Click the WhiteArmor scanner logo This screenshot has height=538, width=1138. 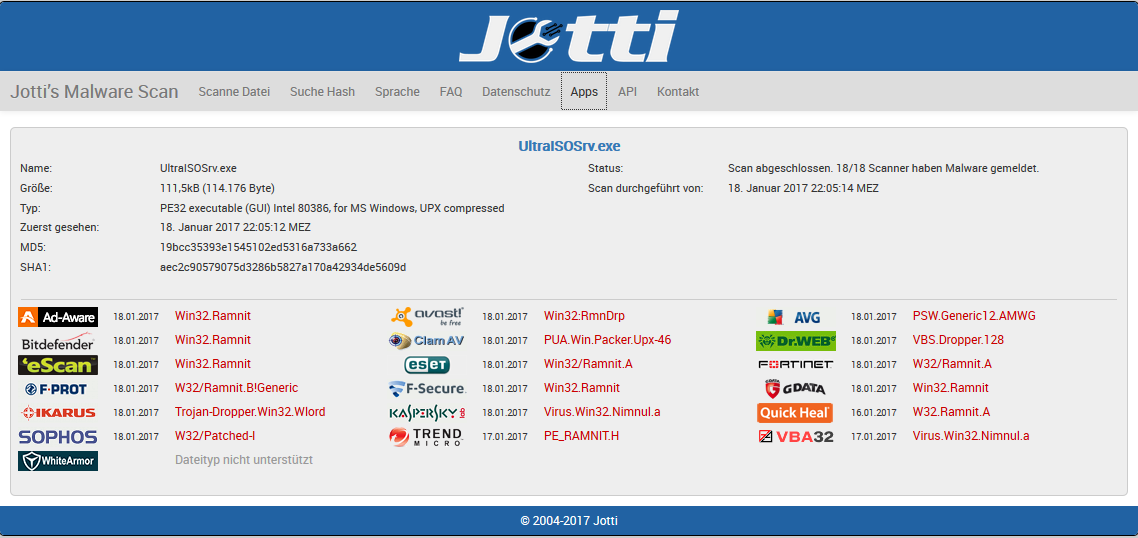coord(58,460)
